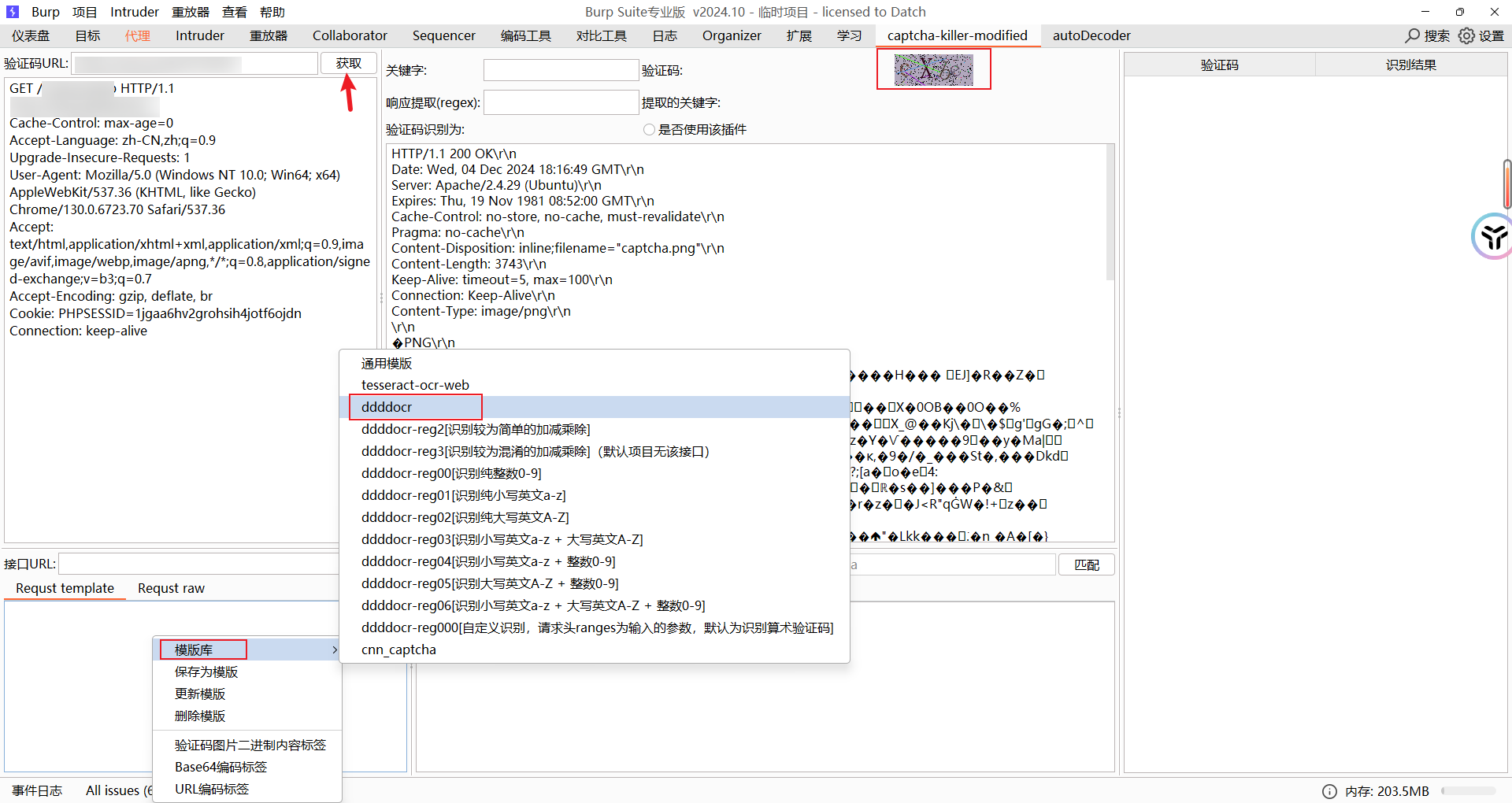Choose ddddocr-reg06 letters plus digits template
Screen dimensions: 1512x803
pos(595,605)
